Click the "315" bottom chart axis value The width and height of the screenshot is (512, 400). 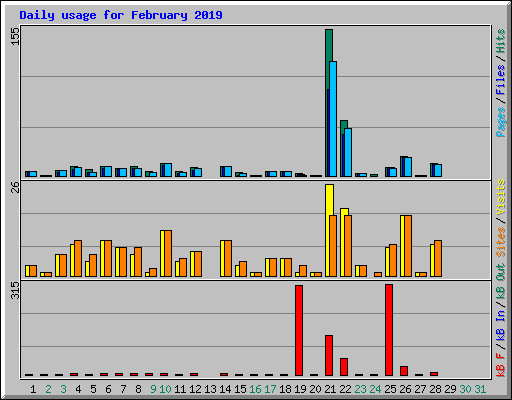coord(15,290)
